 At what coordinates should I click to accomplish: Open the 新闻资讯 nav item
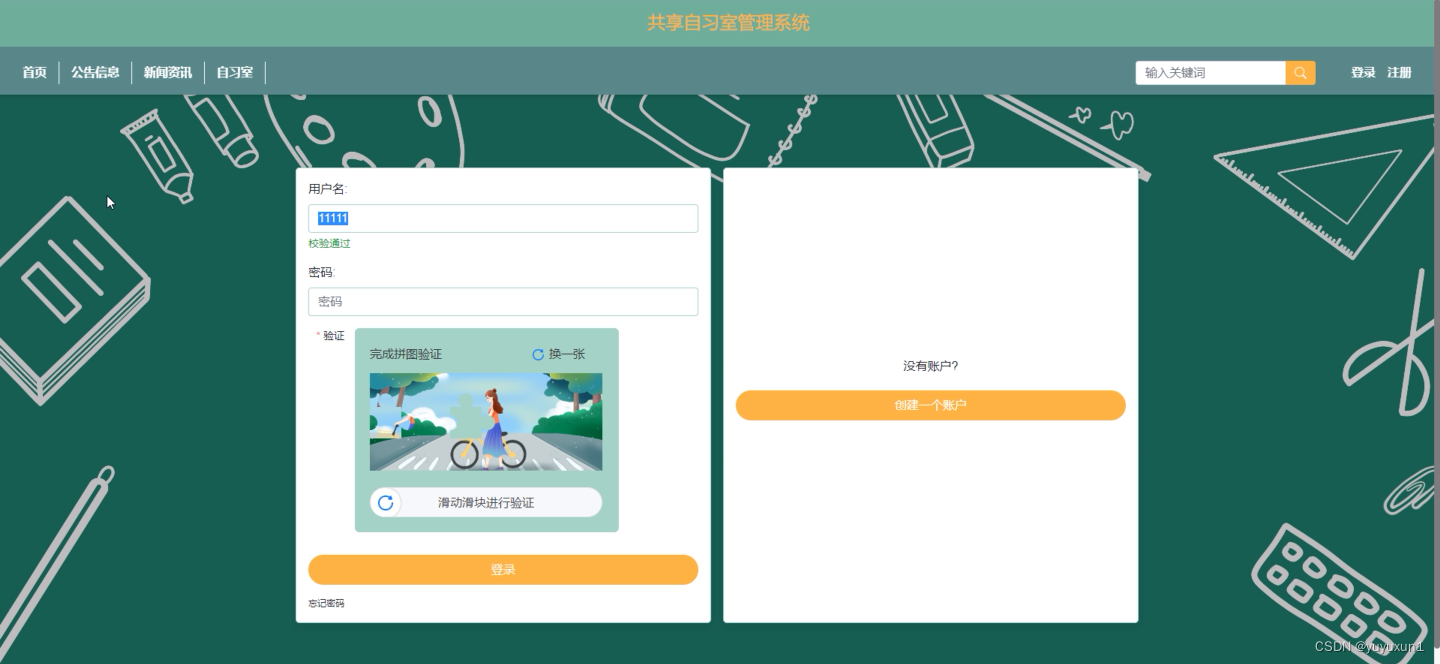tap(168, 72)
